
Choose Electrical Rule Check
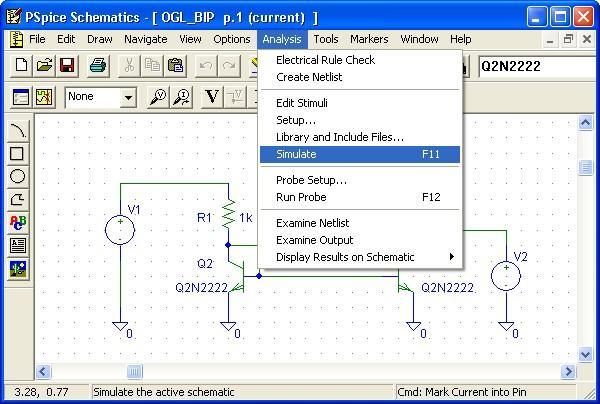[x=360, y=60]
